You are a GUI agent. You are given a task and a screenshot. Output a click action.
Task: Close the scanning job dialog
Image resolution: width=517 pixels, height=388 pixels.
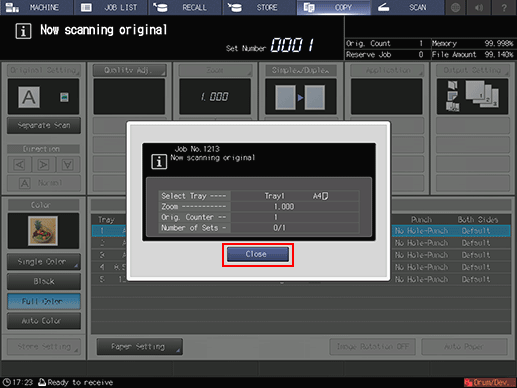click(258, 254)
